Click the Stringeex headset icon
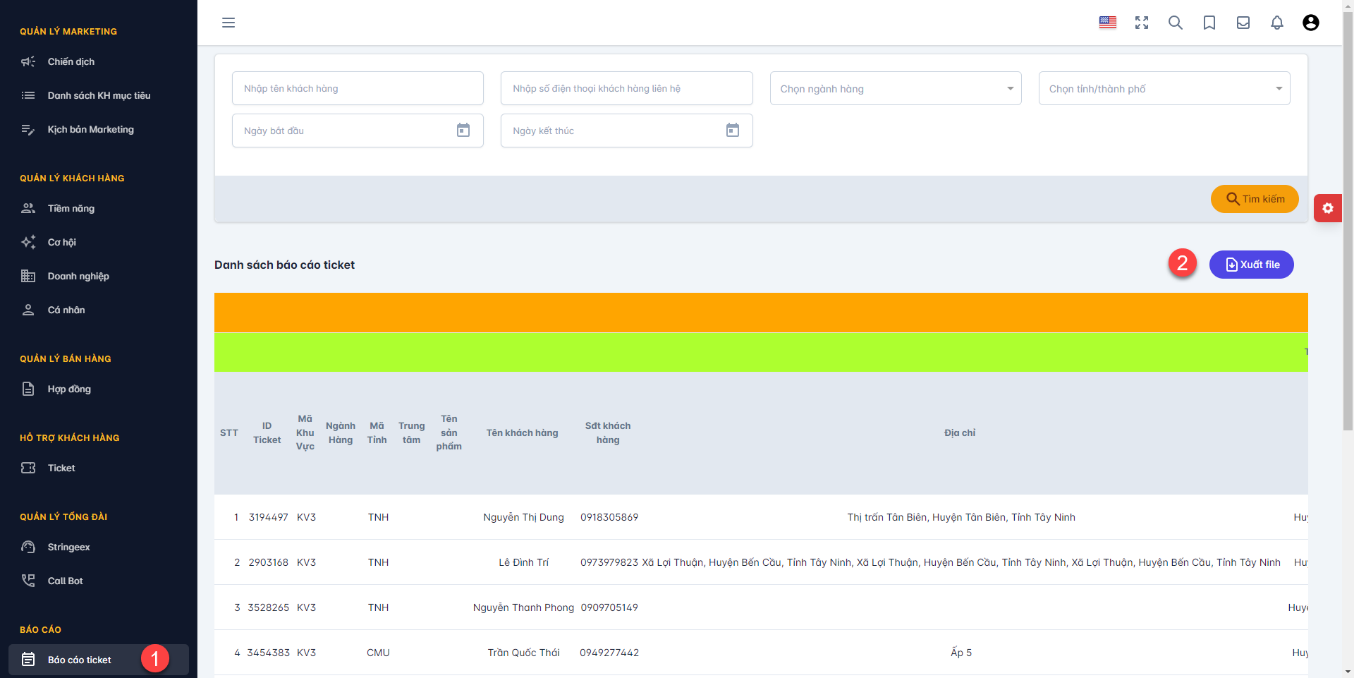The width and height of the screenshot is (1354, 678). [28, 548]
